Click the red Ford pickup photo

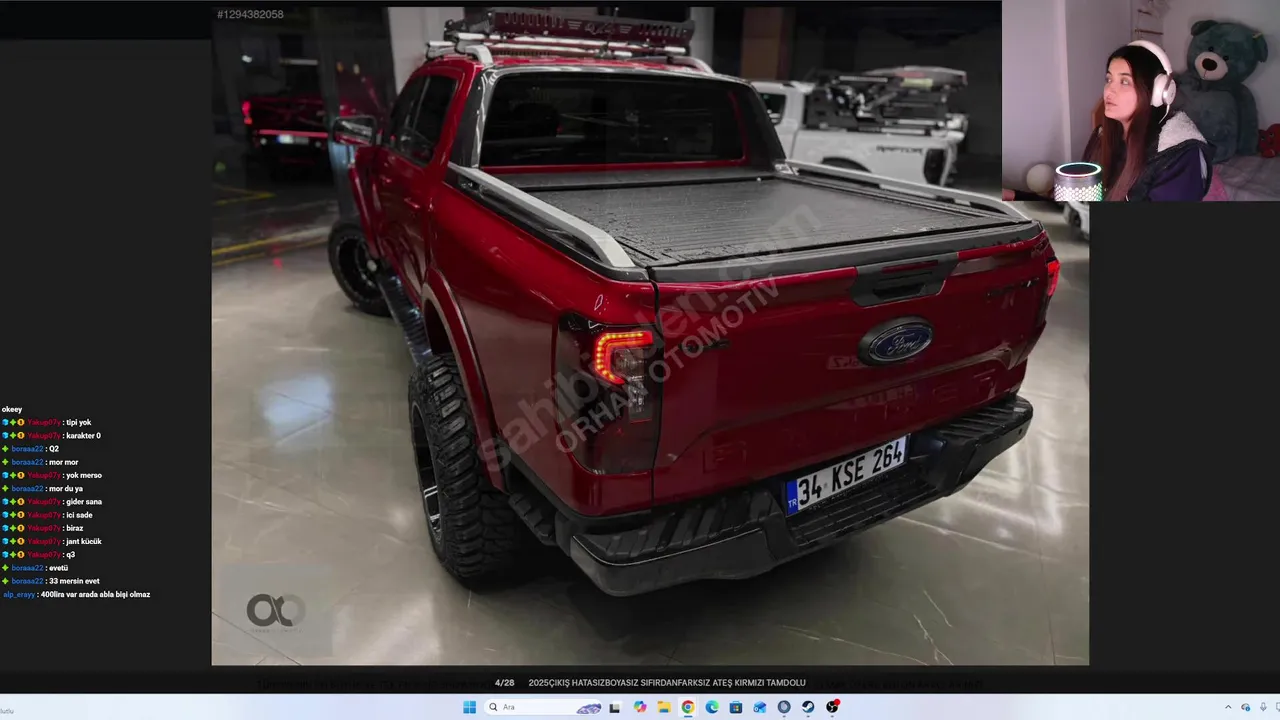coord(650,336)
